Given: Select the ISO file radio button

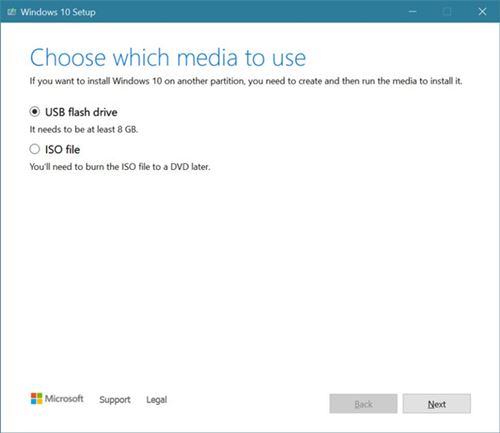Looking at the screenshot, I should [x=35, y=149].
